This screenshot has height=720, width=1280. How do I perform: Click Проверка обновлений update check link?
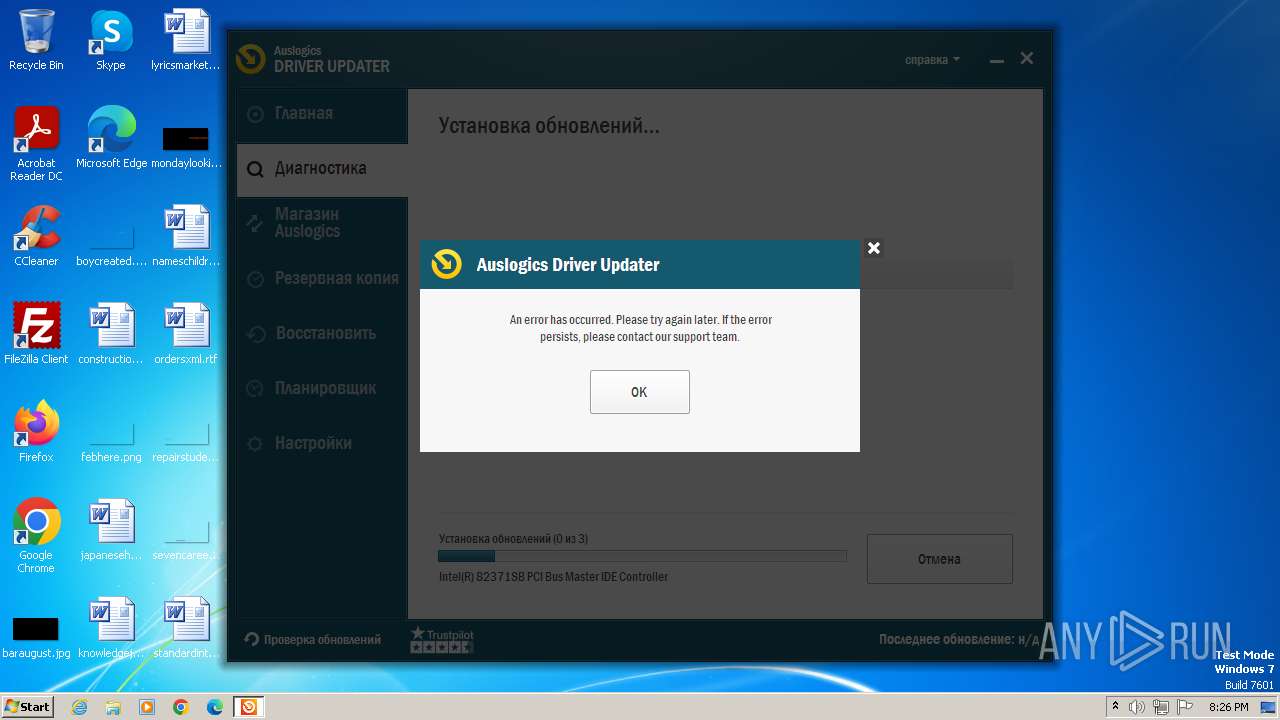pos(313,639)
